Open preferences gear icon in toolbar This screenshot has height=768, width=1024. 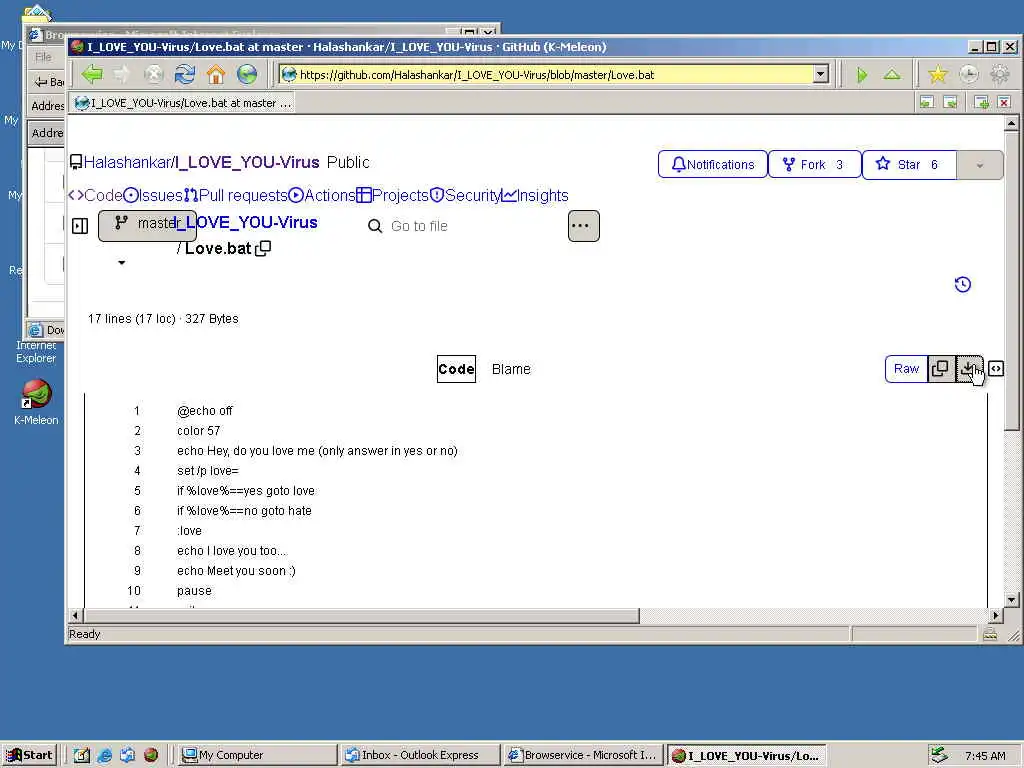[x=1000, y=74]
